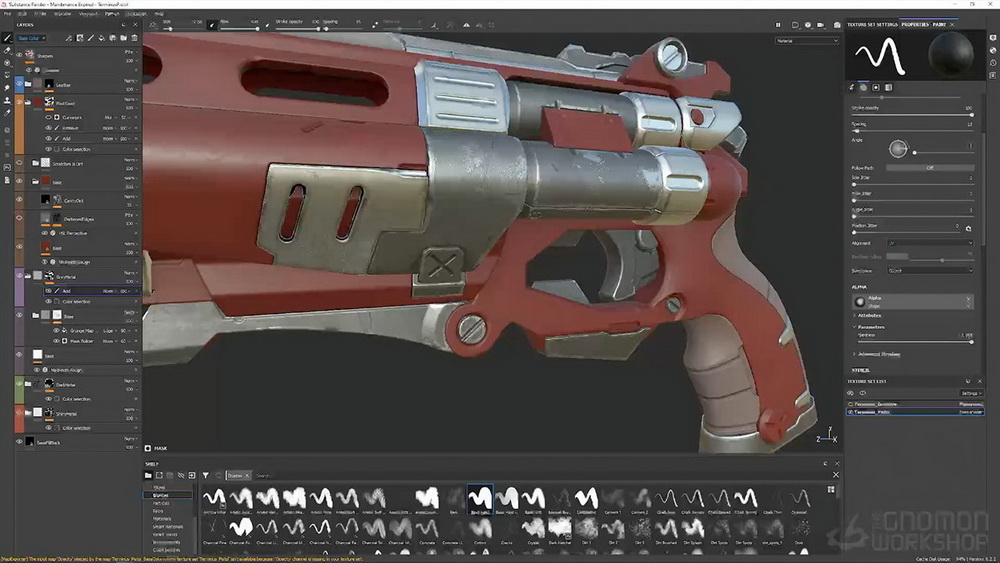Select Brushes category in Shelf list

(161, 495)
